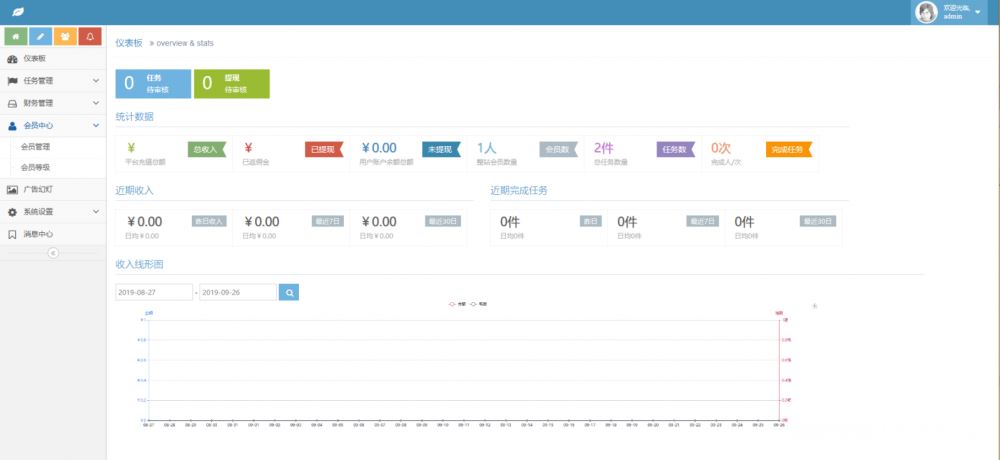Expand the 任务管理 sidebar menu
The image size is (1000, 460).
tap(52, 81)
